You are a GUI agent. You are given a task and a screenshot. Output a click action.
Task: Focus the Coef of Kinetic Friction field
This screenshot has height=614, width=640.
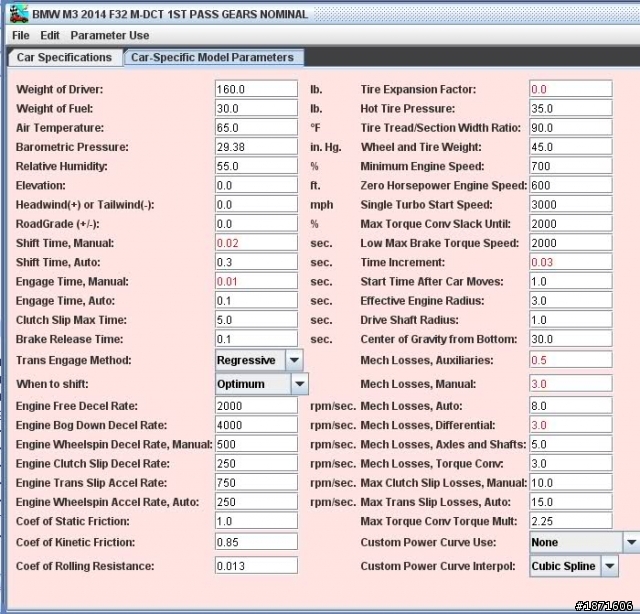pos(256,542)
